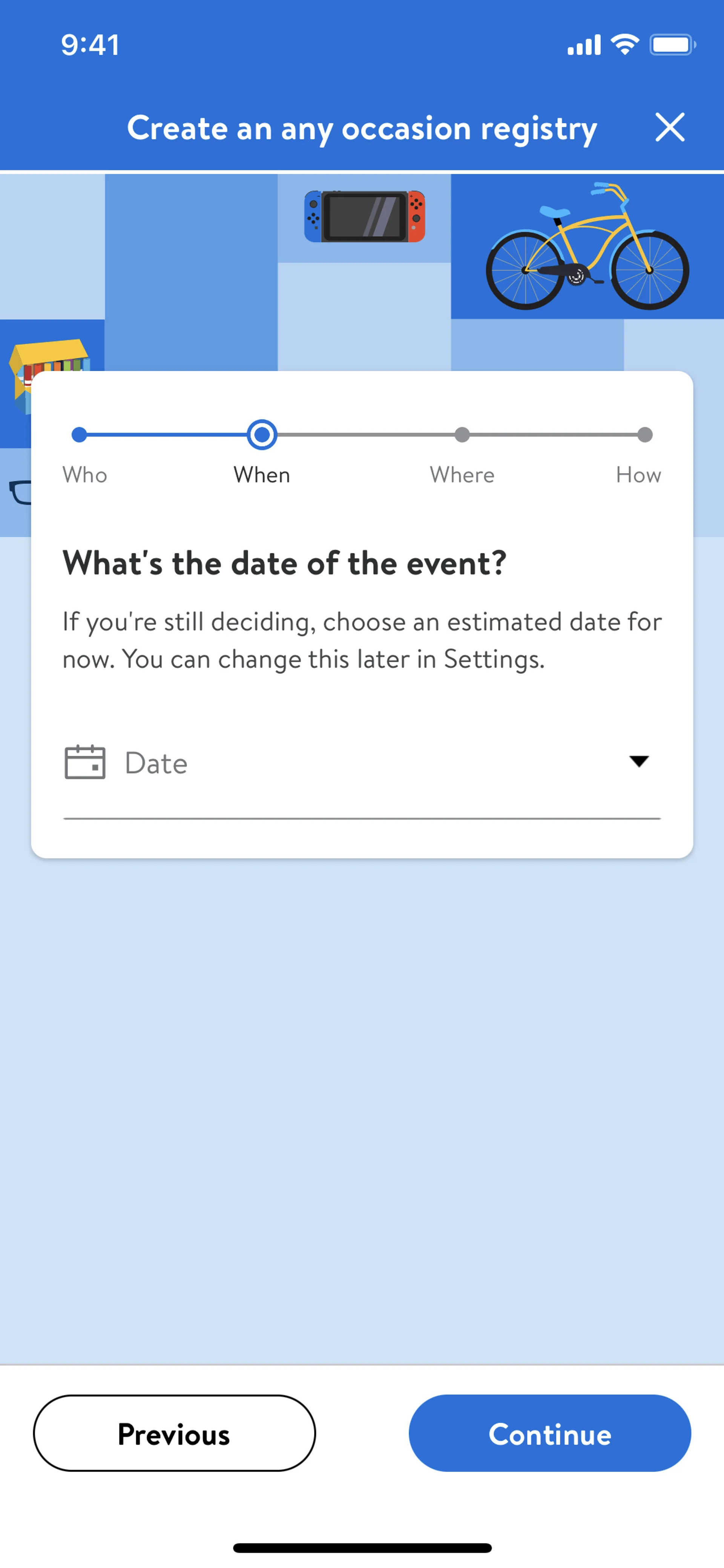Go back with the Previous button

(x=174, y=1433)
